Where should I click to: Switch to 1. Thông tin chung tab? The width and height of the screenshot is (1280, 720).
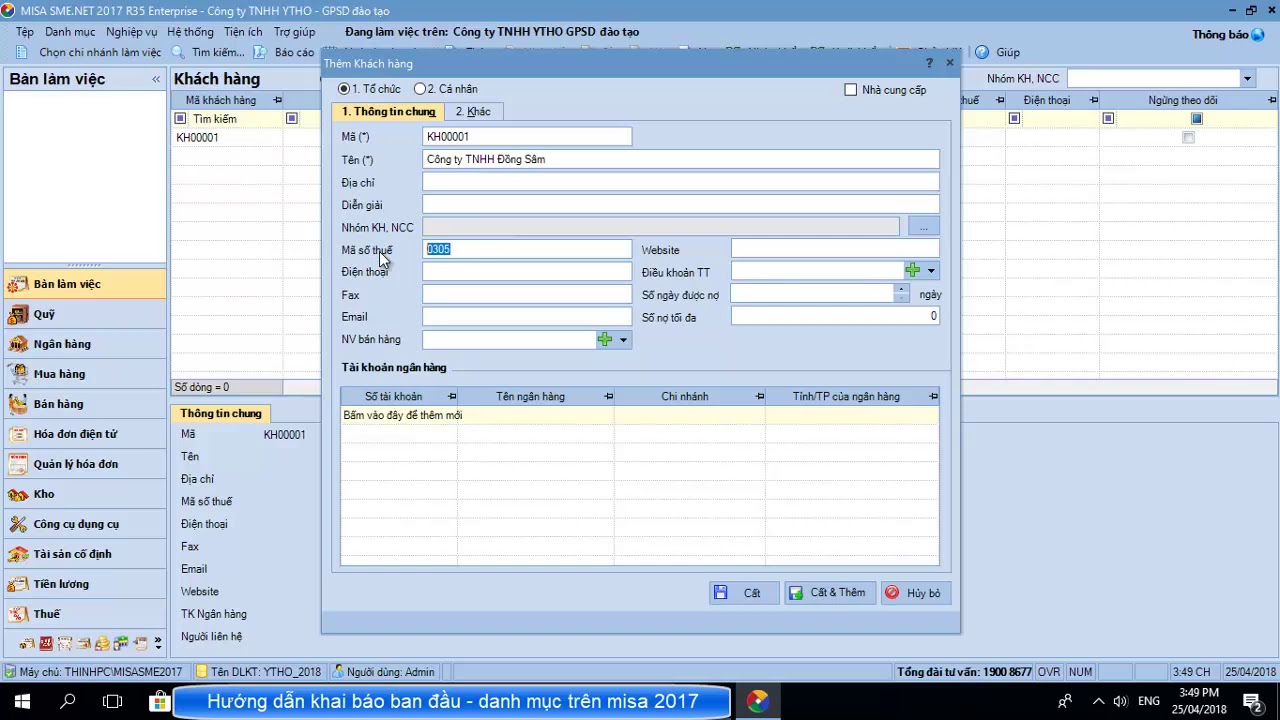coord(389,111)
